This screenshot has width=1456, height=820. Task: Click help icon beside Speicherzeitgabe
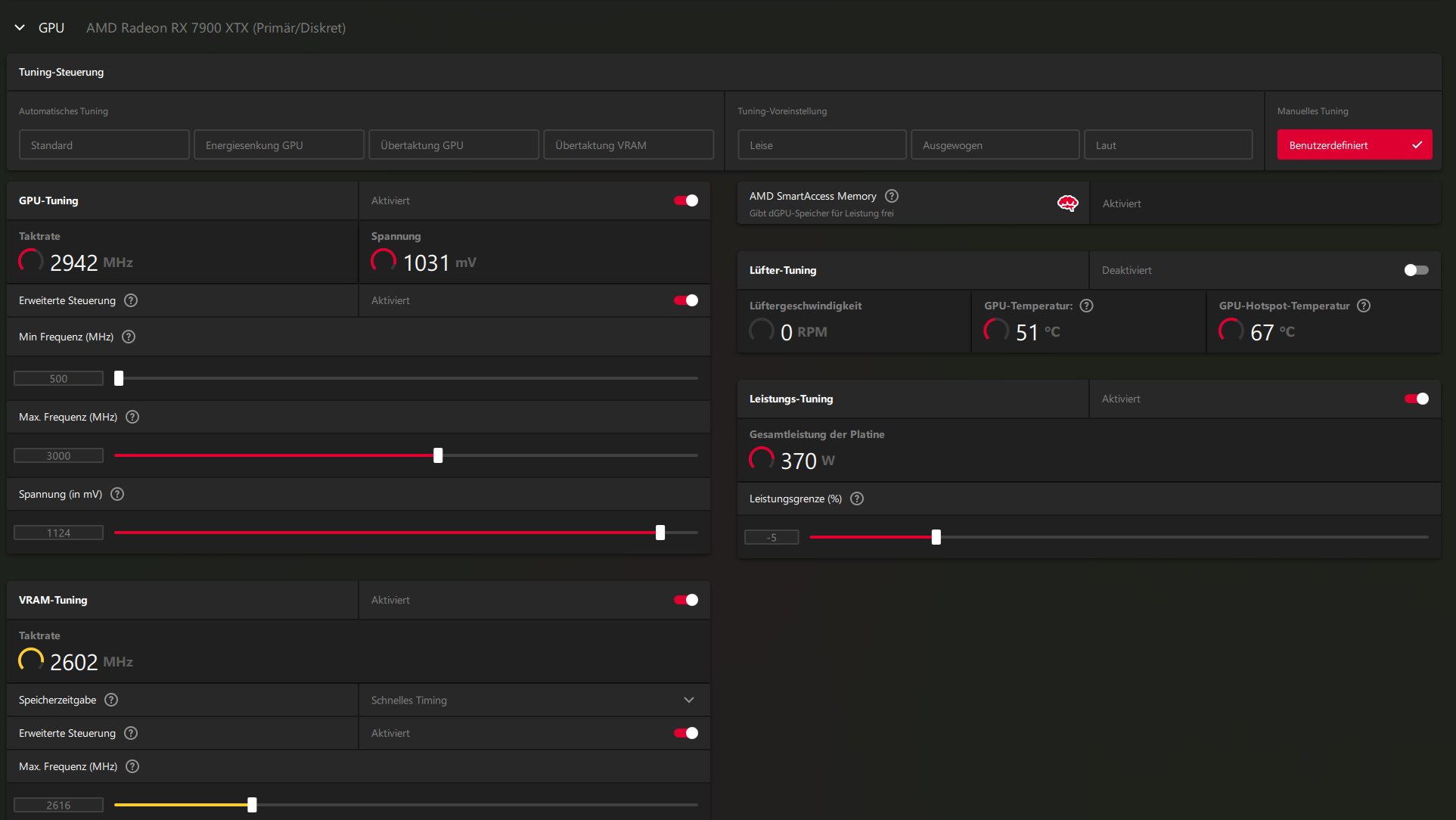[x=111, y=700]
